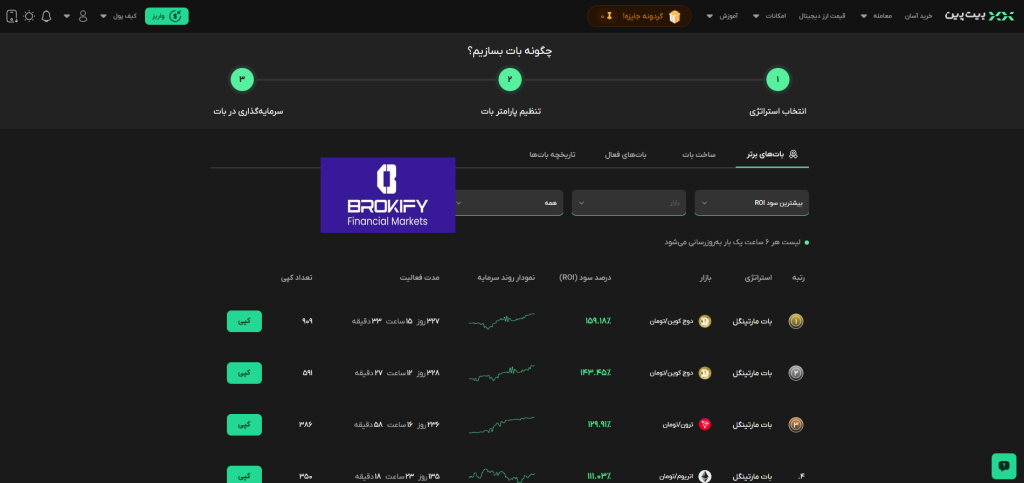The width and height of the screenshot is (1024, 483).
Task: Click the مدت فعالیت column header
Action: click(x=420, y=277)
